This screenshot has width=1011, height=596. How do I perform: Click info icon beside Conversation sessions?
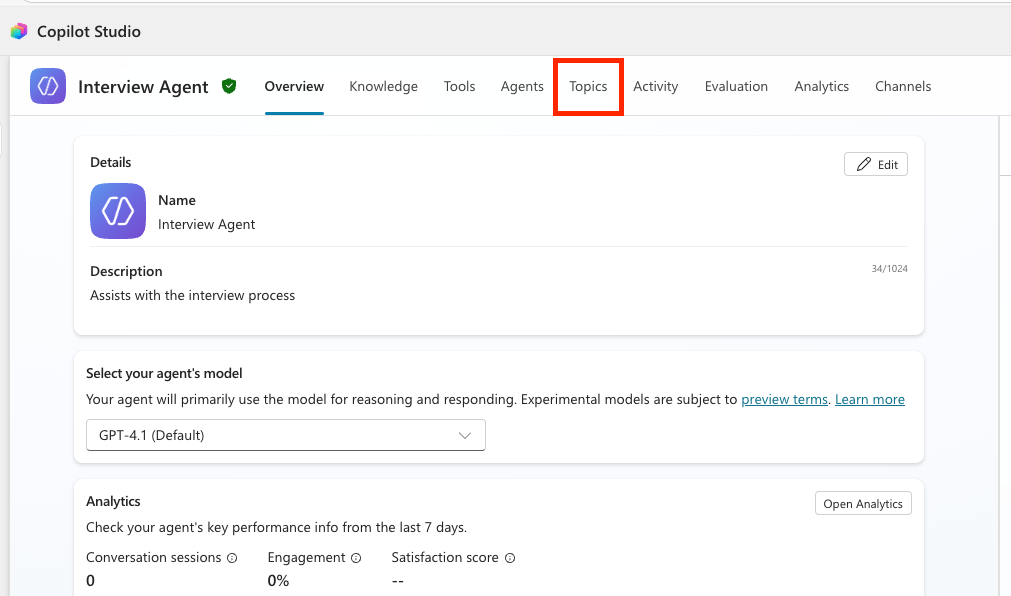tap(232, 558)
